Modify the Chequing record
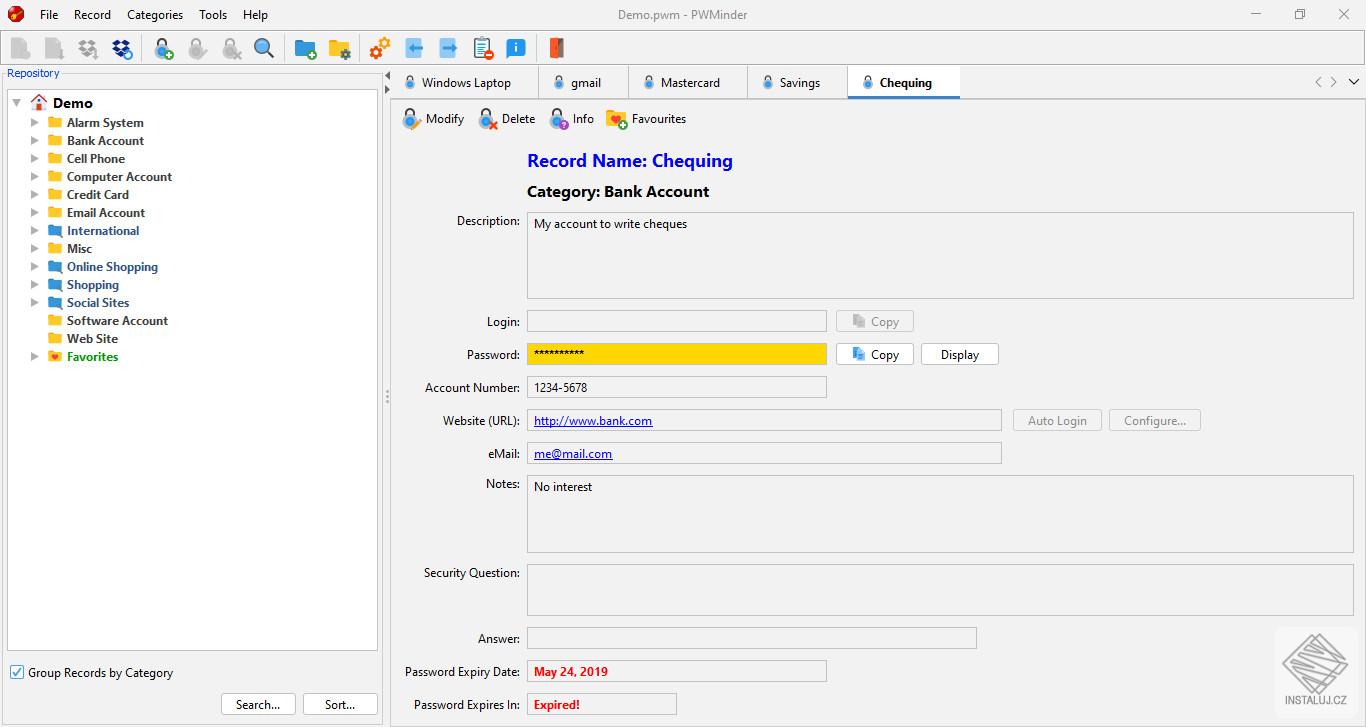 tap(432, 118)
